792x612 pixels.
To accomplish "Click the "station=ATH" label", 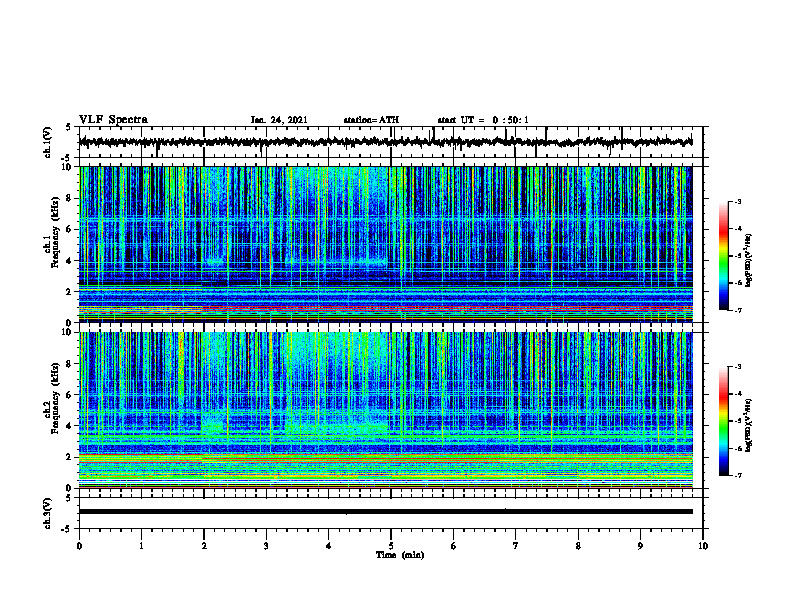I will (371, 120).
